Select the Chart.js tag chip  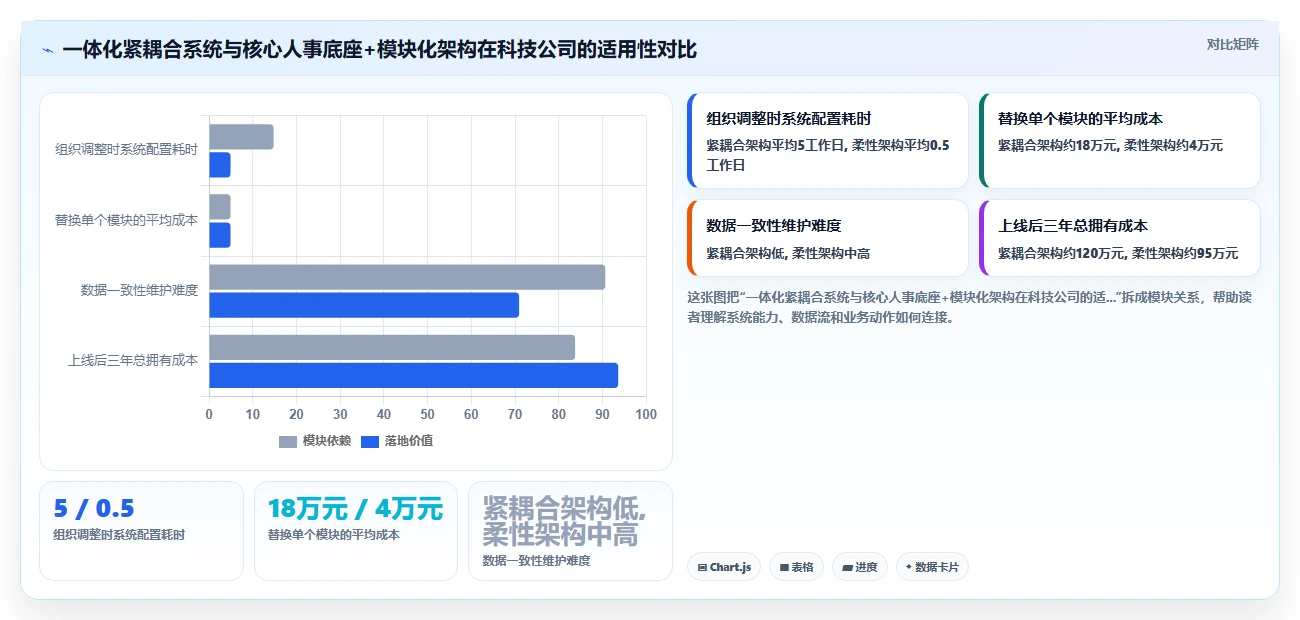pyautogui.click(x=724, y=567)
